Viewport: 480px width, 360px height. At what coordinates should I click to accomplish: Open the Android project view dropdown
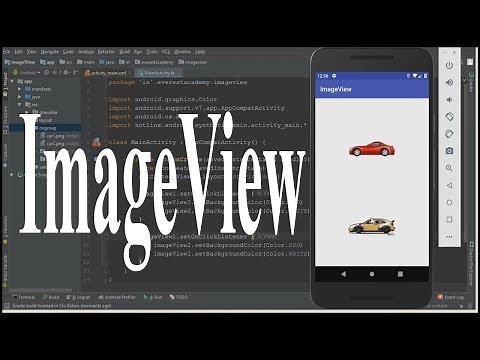(27, 72)
